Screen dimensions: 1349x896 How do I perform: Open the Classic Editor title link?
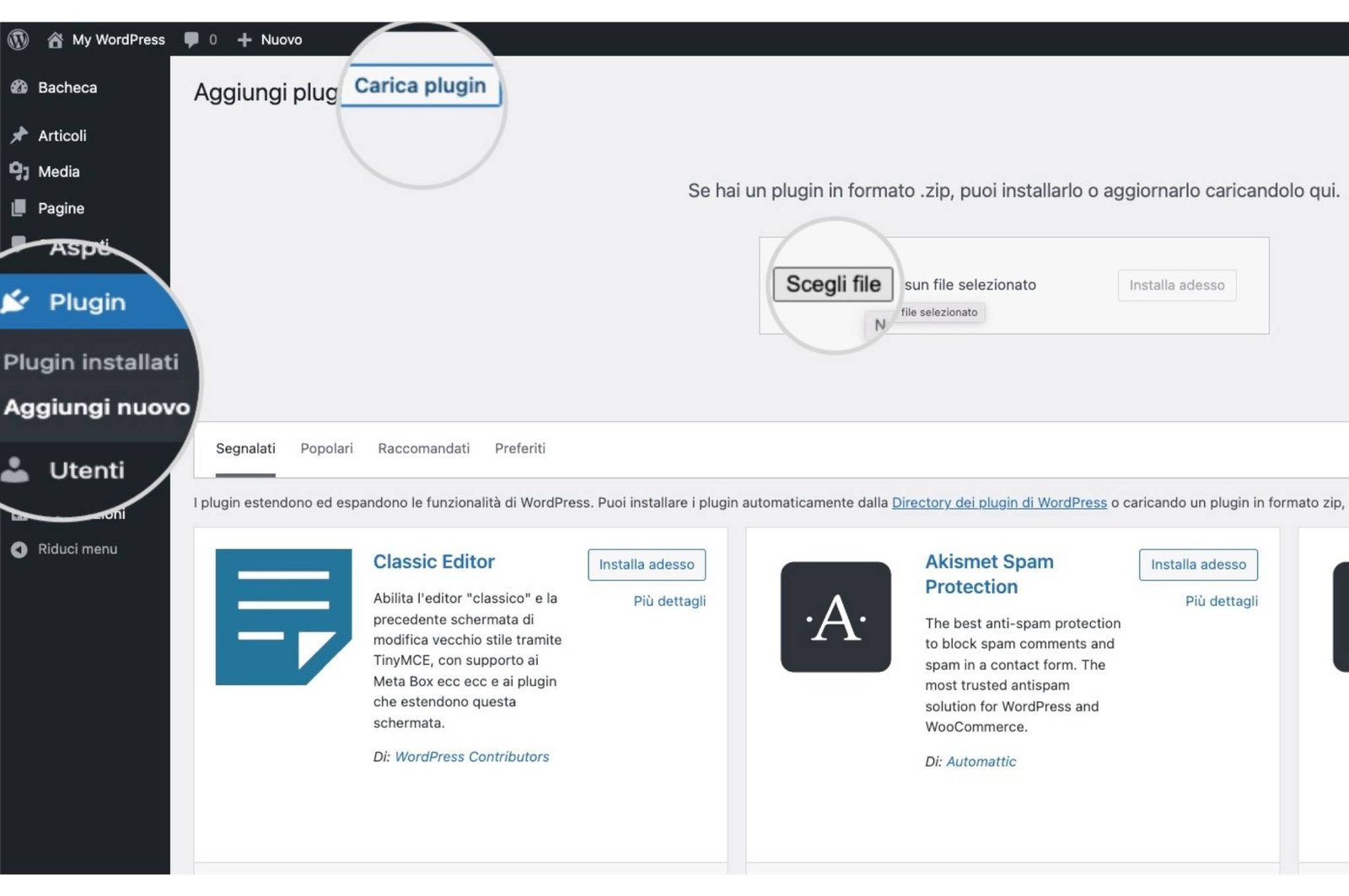click(434, 561)
